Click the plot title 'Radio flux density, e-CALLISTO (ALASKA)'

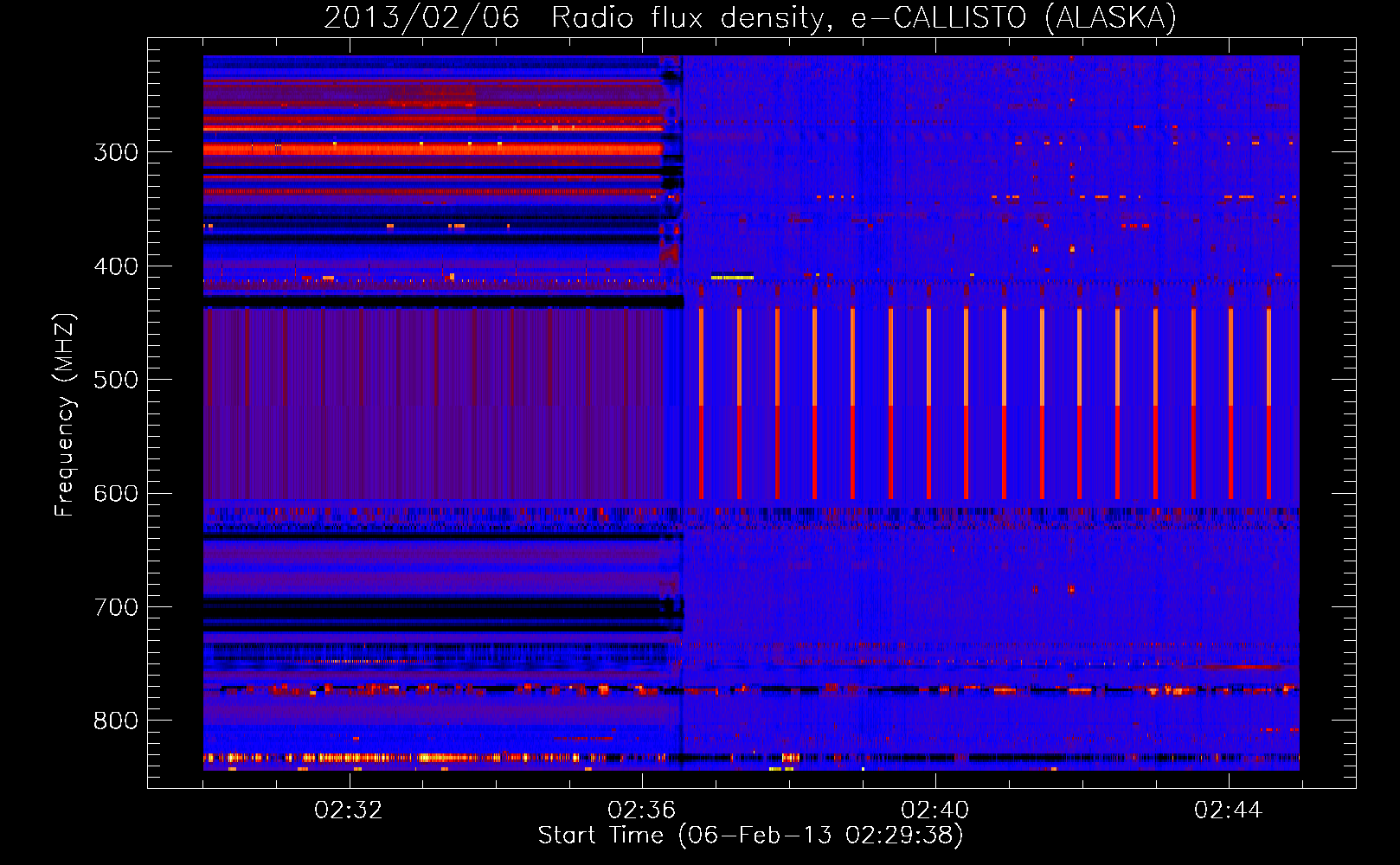point(864,18)
